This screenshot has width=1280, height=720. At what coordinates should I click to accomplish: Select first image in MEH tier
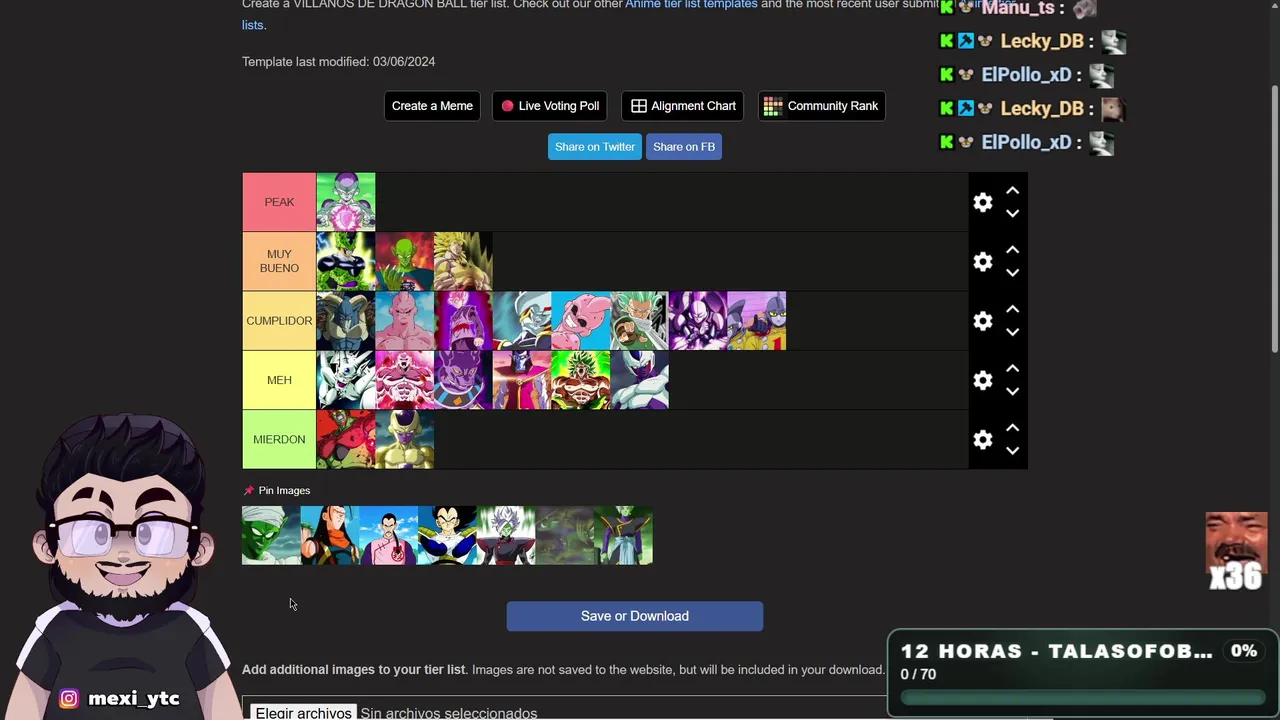coord(346,380)
